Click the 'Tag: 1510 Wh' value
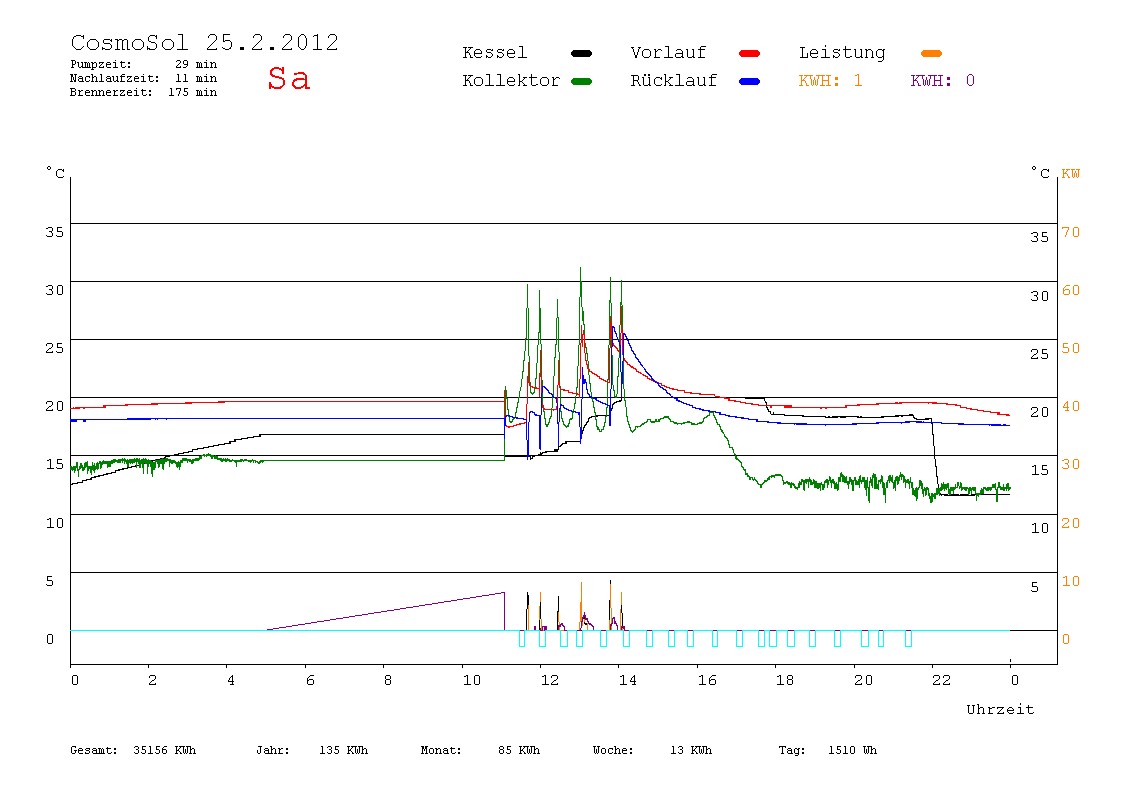Image resolution: width=1148 pixels, height=812 pixels. (827, 750)
